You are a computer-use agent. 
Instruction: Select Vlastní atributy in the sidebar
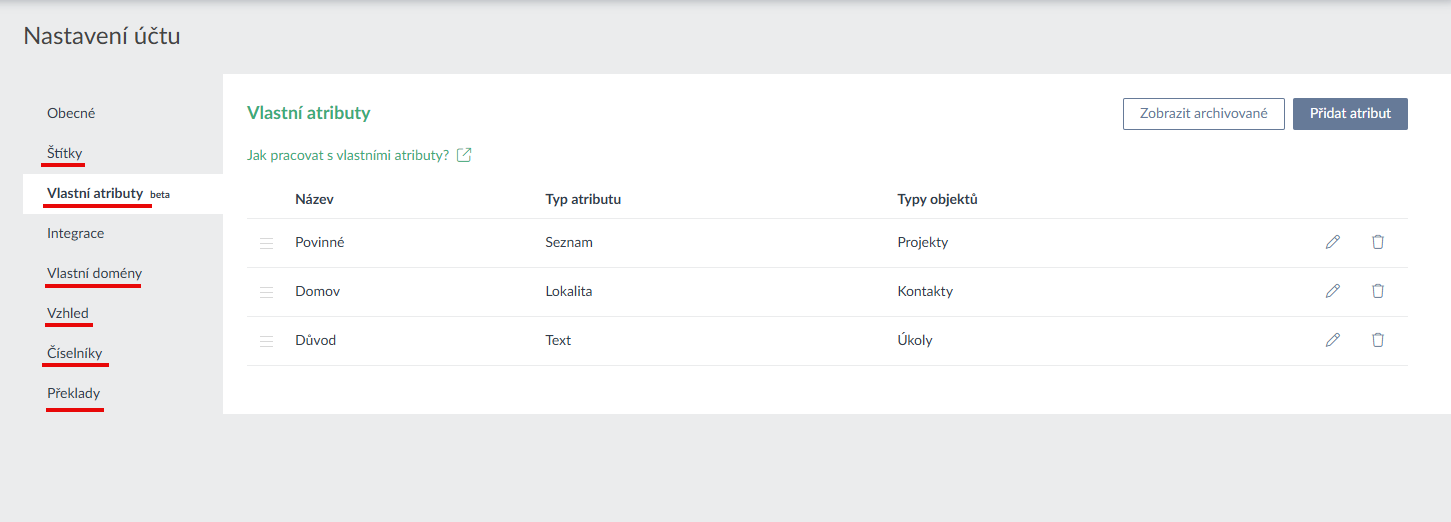tap(95, 193)
